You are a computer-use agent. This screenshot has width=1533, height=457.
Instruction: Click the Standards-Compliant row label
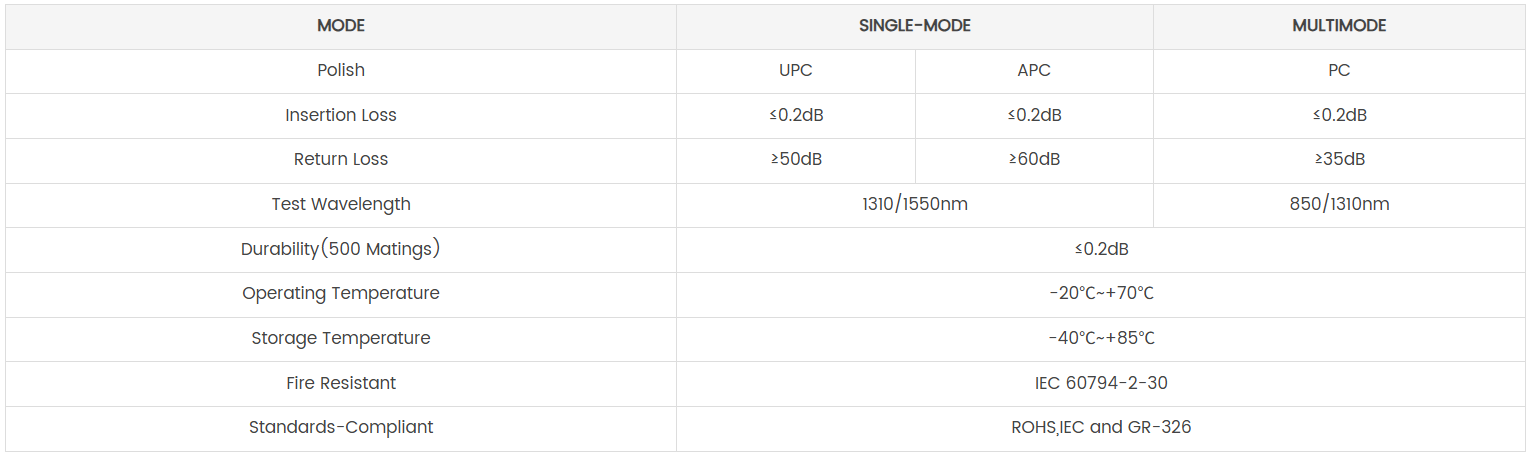[x=341, y=428]
